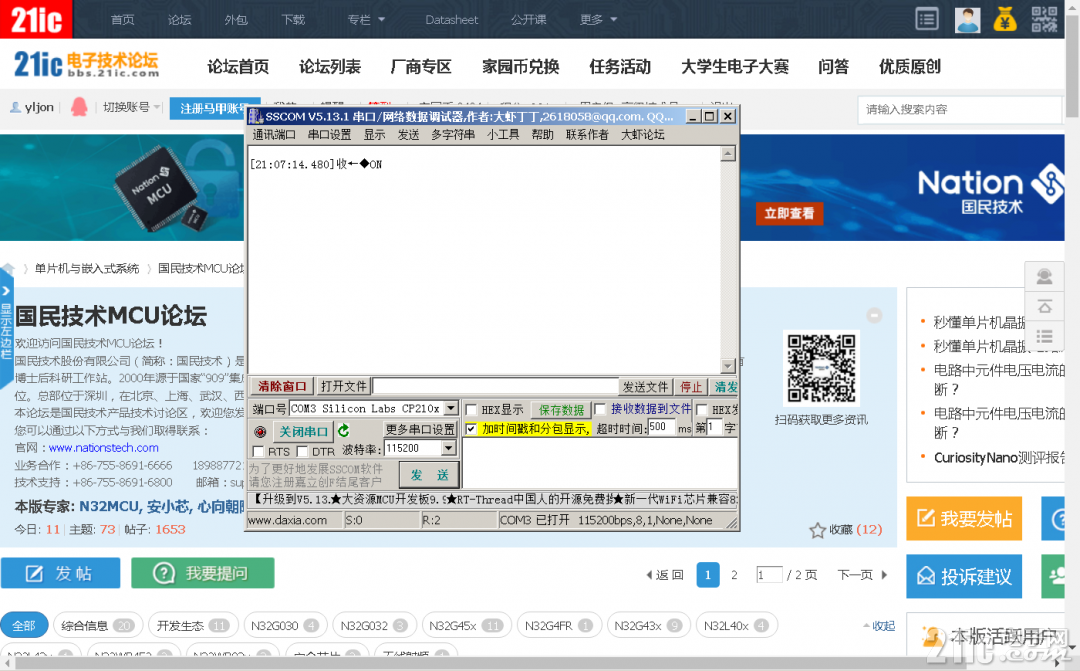Enable 接收数据到文件 checkbox

599,409
